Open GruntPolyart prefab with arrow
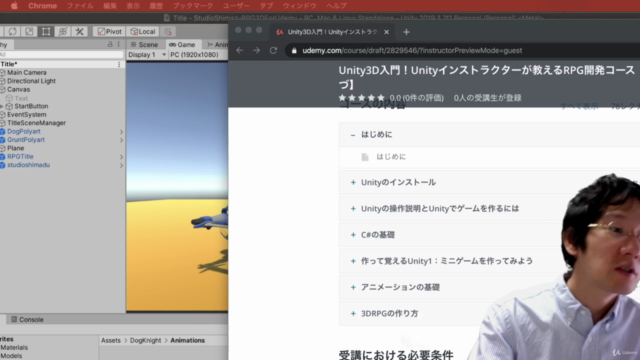The height and width of the screenshot is (360, 640). click(x=121, y=140)
